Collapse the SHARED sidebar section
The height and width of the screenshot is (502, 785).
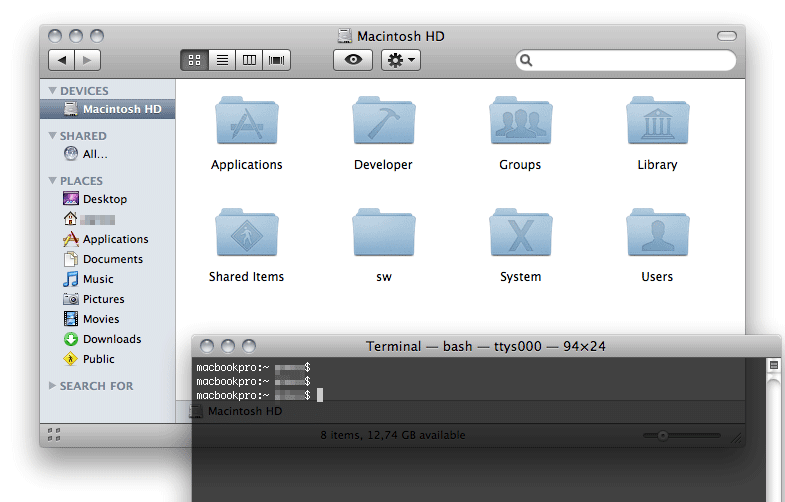[x=52, y=136]
